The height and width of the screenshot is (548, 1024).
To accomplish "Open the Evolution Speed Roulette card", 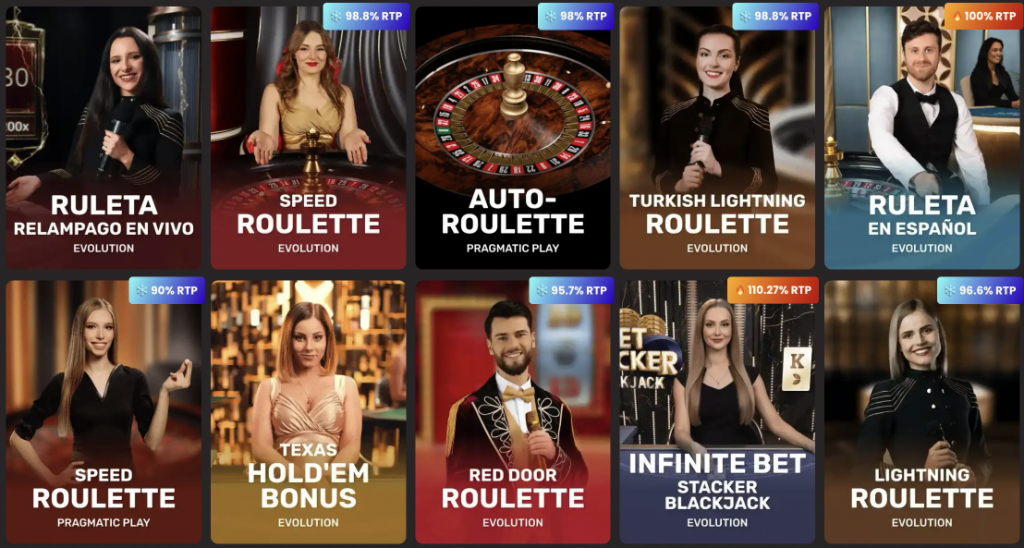I will click(308, 138).
